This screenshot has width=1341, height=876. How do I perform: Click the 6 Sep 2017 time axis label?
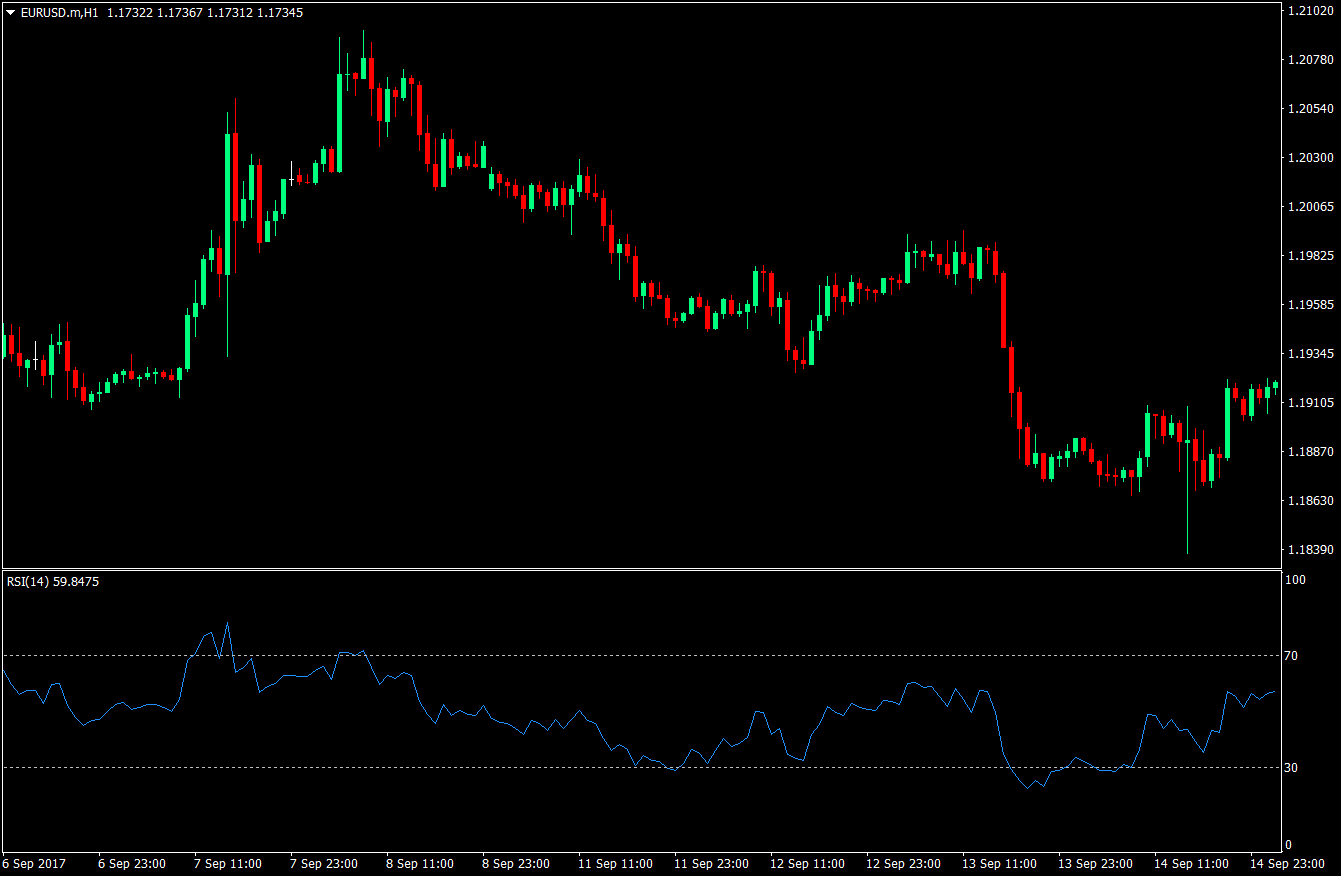33,863
